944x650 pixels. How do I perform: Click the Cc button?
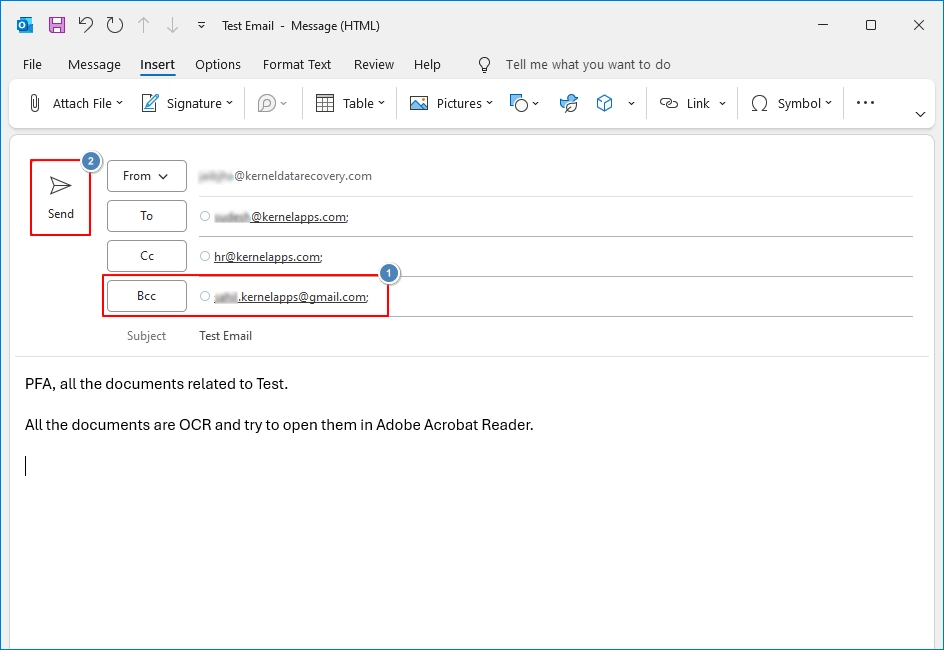click(147, 256)
